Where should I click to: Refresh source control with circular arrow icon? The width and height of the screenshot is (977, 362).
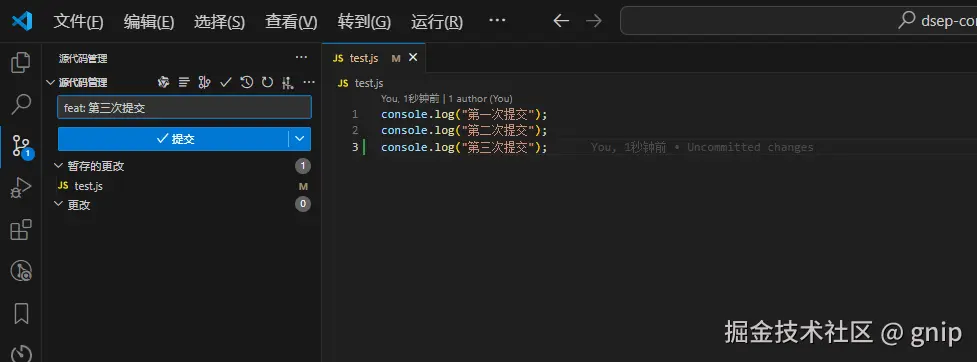[x=267, y=82]
